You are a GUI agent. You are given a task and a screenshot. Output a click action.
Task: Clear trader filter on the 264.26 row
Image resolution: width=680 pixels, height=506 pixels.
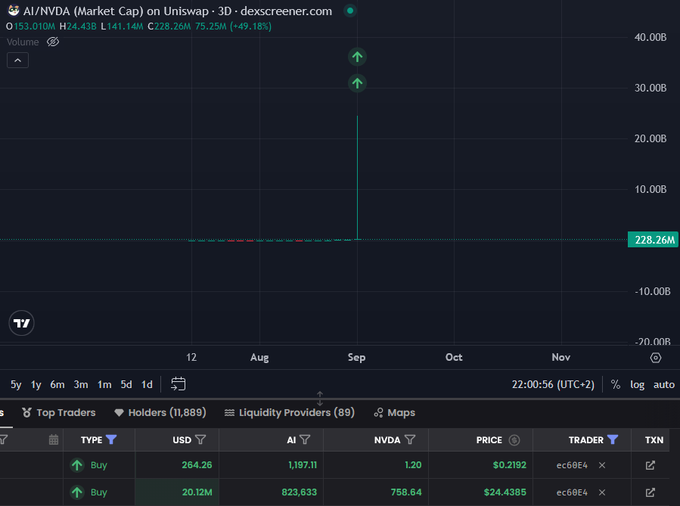[x=602, y=465]
